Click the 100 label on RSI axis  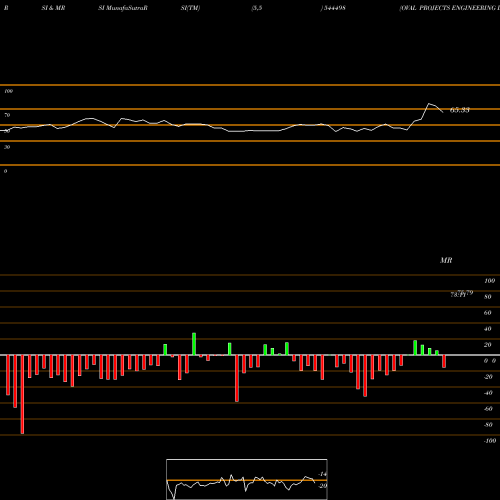pos(8,91)
